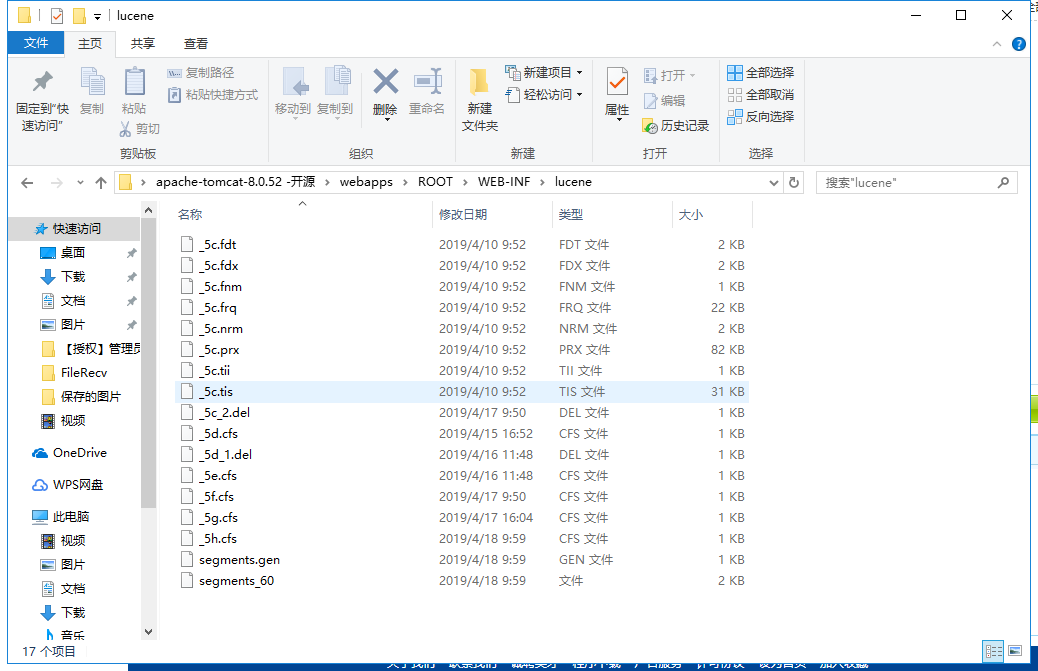Open customize quick access toolbar dropdown
This screenshot has width=1038, height=671.
point(97,17)
